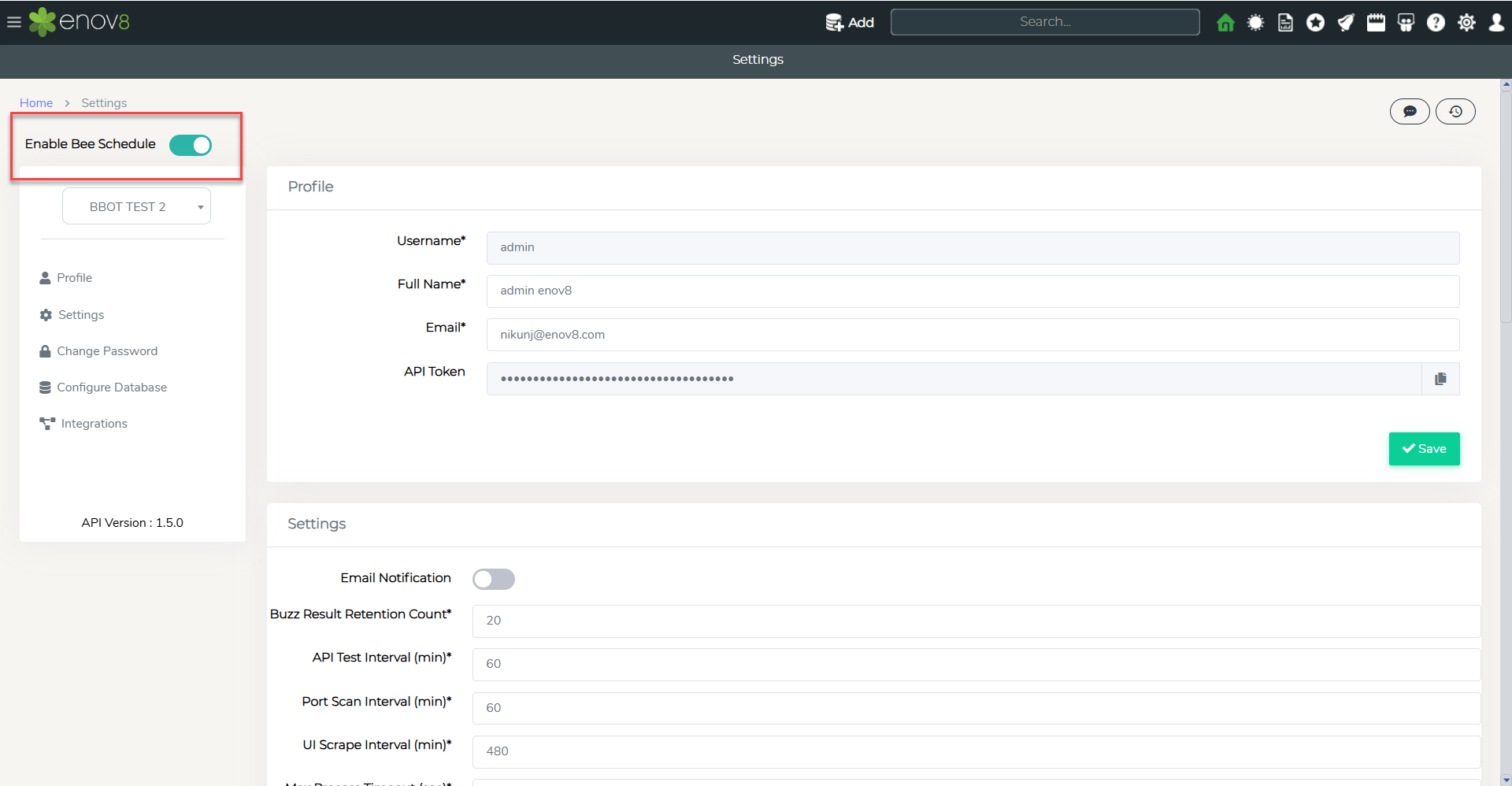Open the calendar icon in the header
Screen dimensions: 1512x786
click(1376, 23)
